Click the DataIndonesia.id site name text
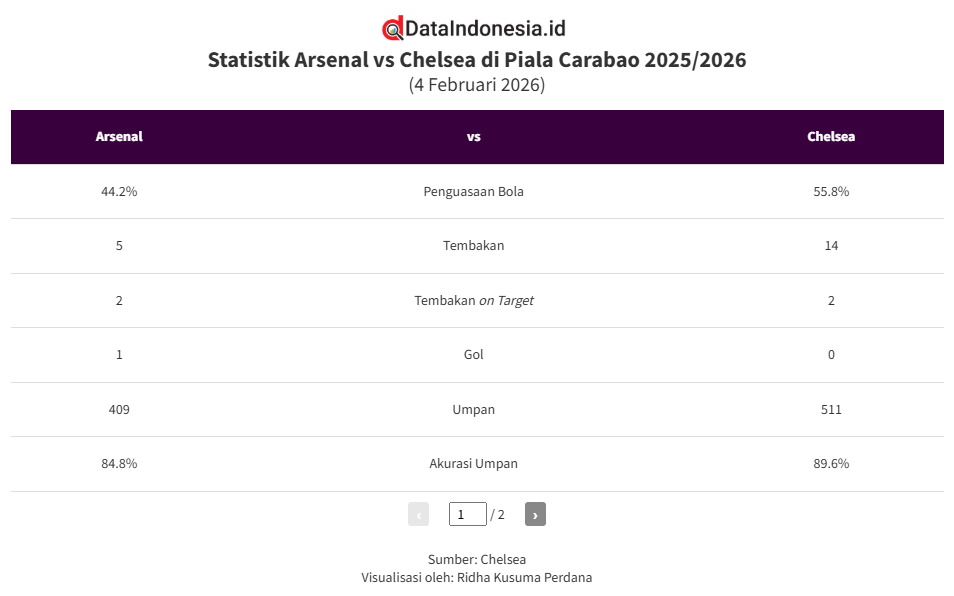The width and height of the screenshot is (954, 596). coord(484,29)
